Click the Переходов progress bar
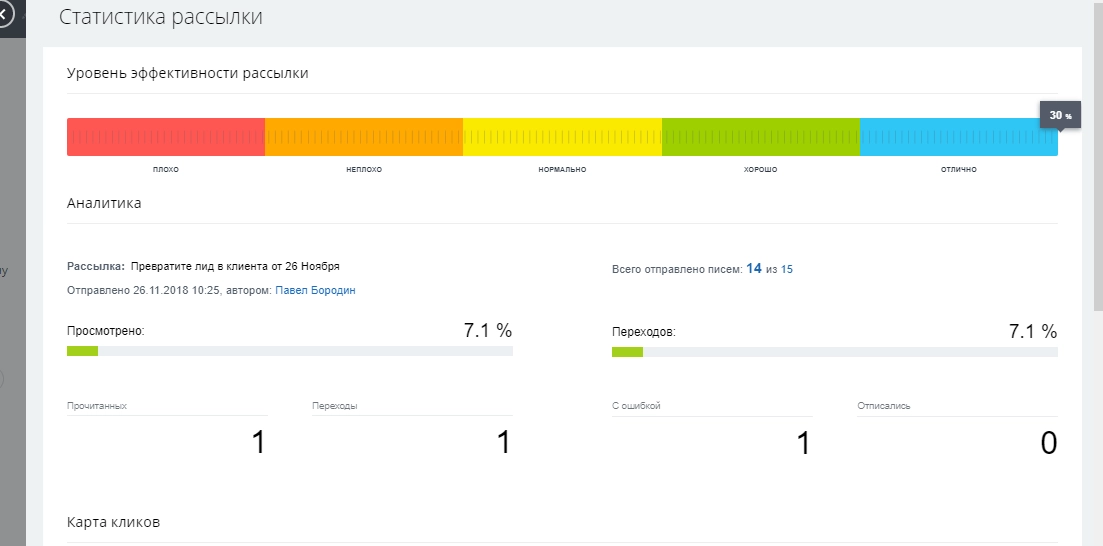Viewport: 1103px width, 546px height. (x=834, y=351)
